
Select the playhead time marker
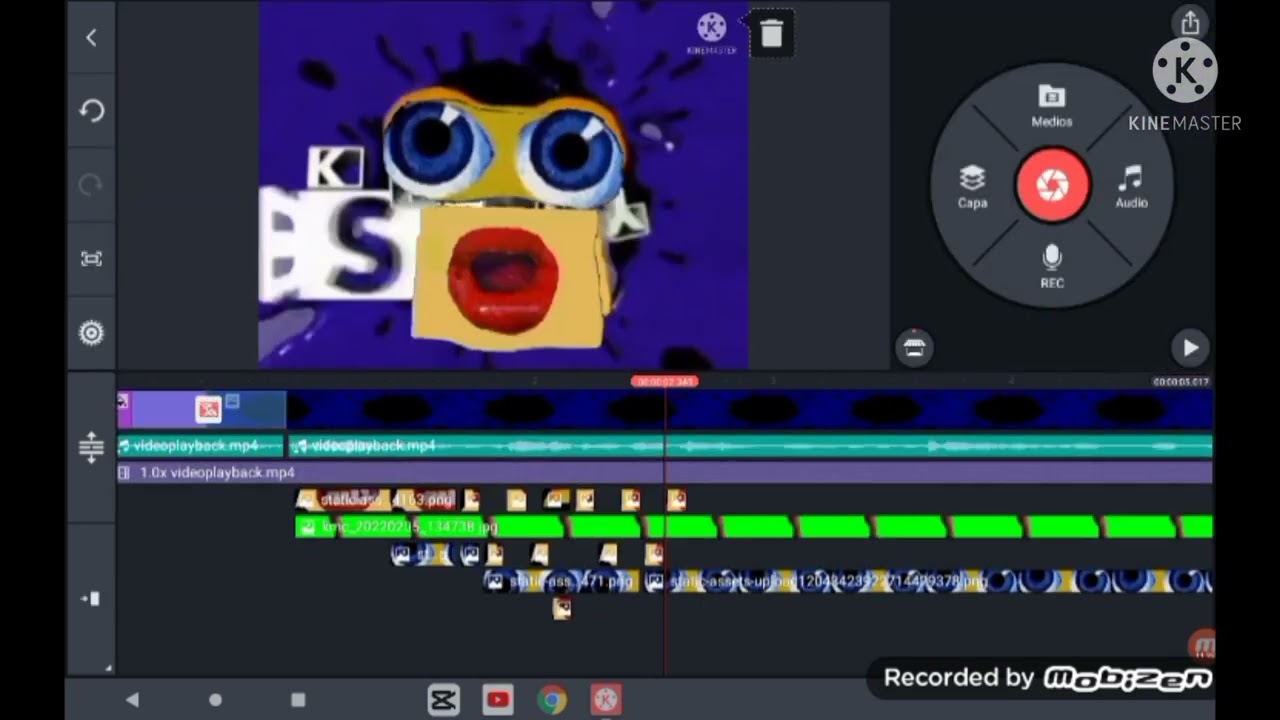tap(665, 381)
